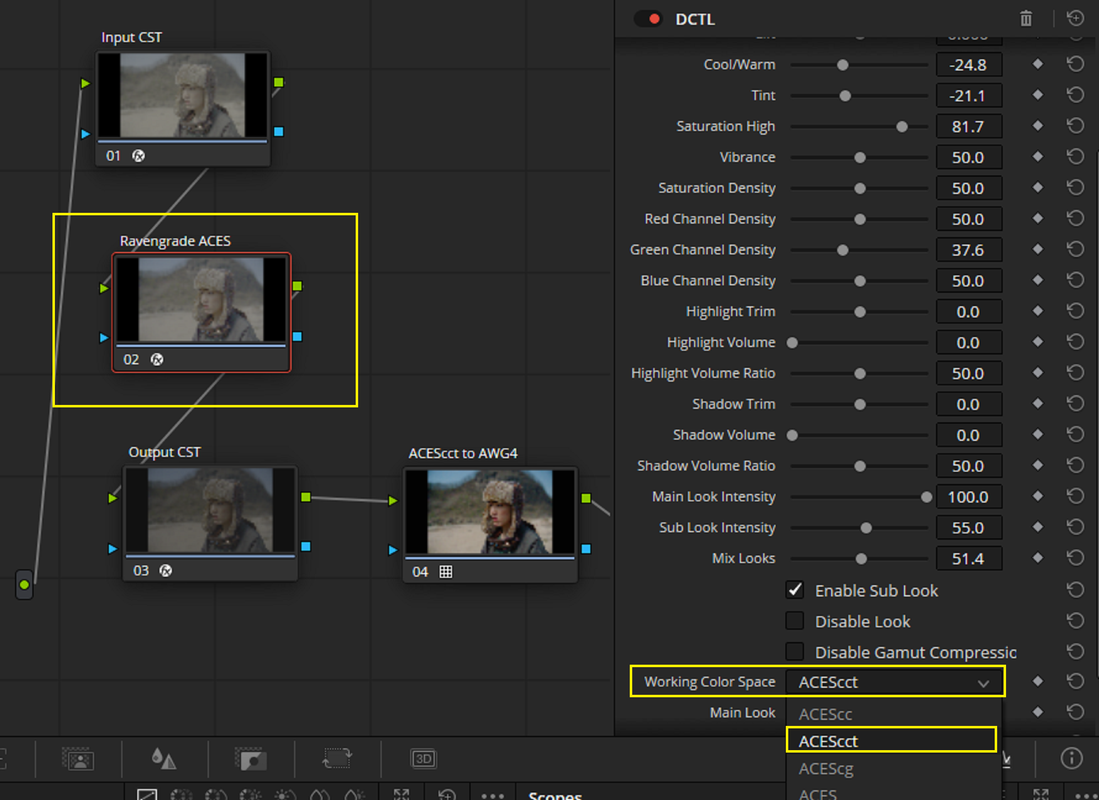Open the Key palette icon
The height and width of the screenshot is (800, 1099).
click(x=250, y=759)
